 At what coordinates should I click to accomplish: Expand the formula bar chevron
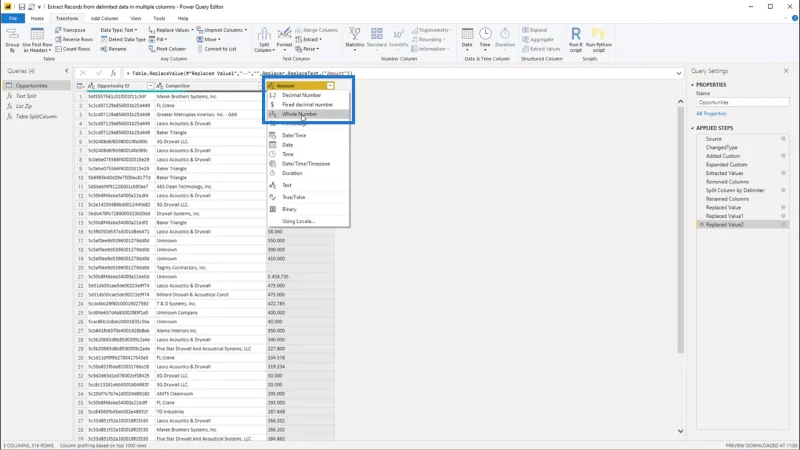click(x=679, y=73)
